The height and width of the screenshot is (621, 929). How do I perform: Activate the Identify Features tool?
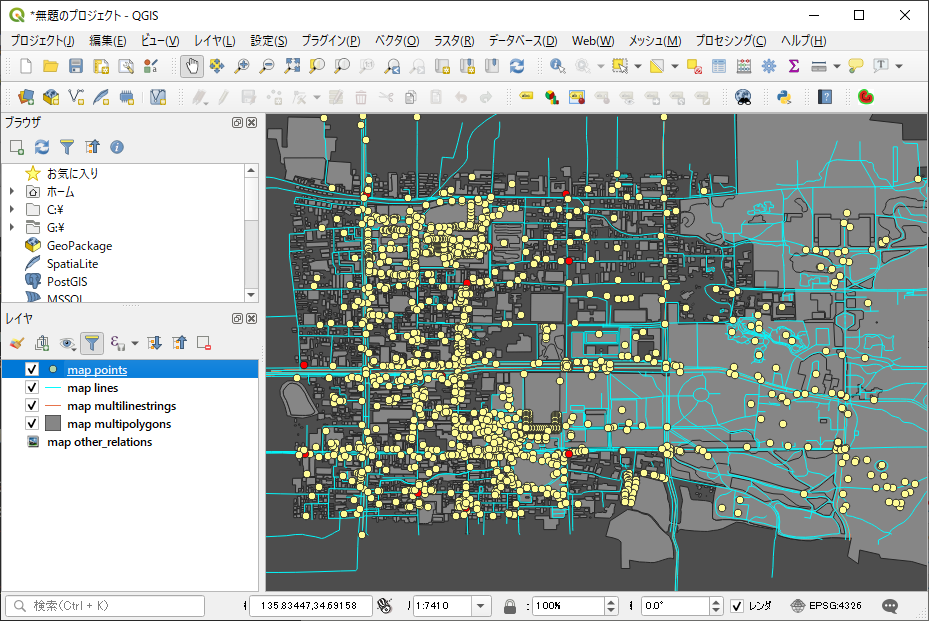point(558,66)
